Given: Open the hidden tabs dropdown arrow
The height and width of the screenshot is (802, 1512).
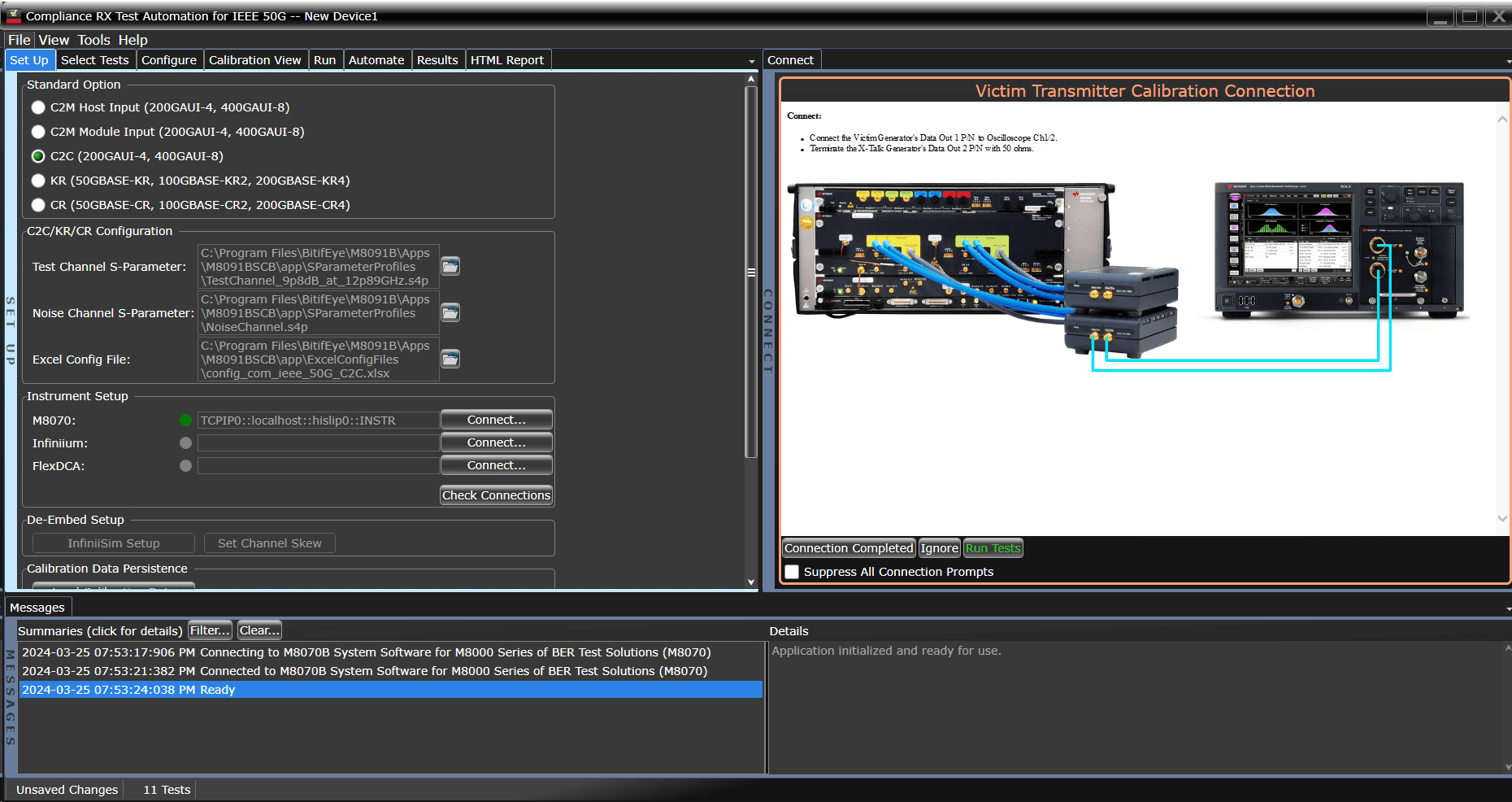Looking at the screenshot, I should coord(752,61).
